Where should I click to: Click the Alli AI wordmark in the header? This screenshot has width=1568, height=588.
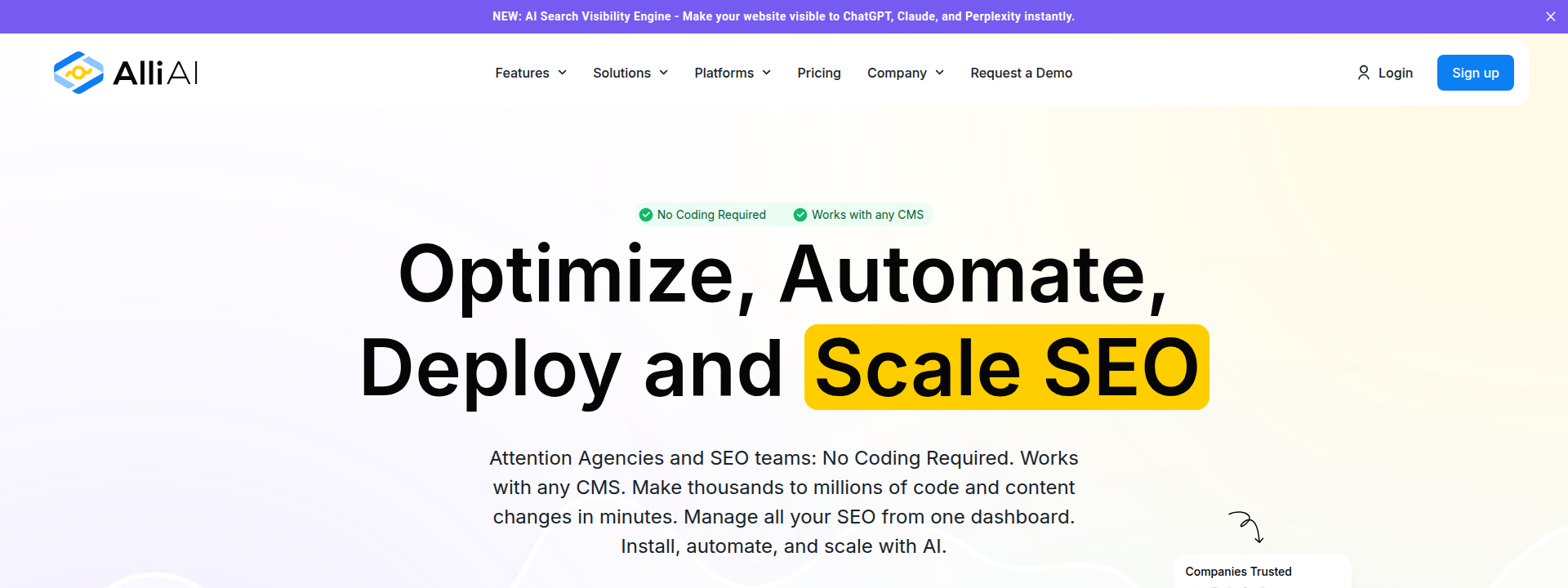(x=155, y=72)
